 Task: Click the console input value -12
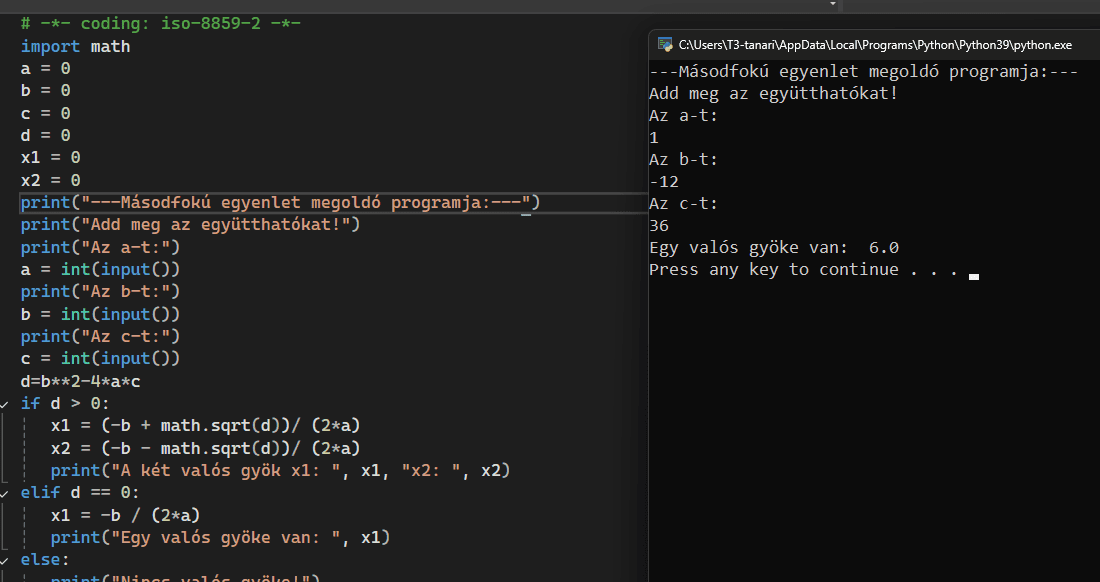pyautogui.click(x=663, y=182)
